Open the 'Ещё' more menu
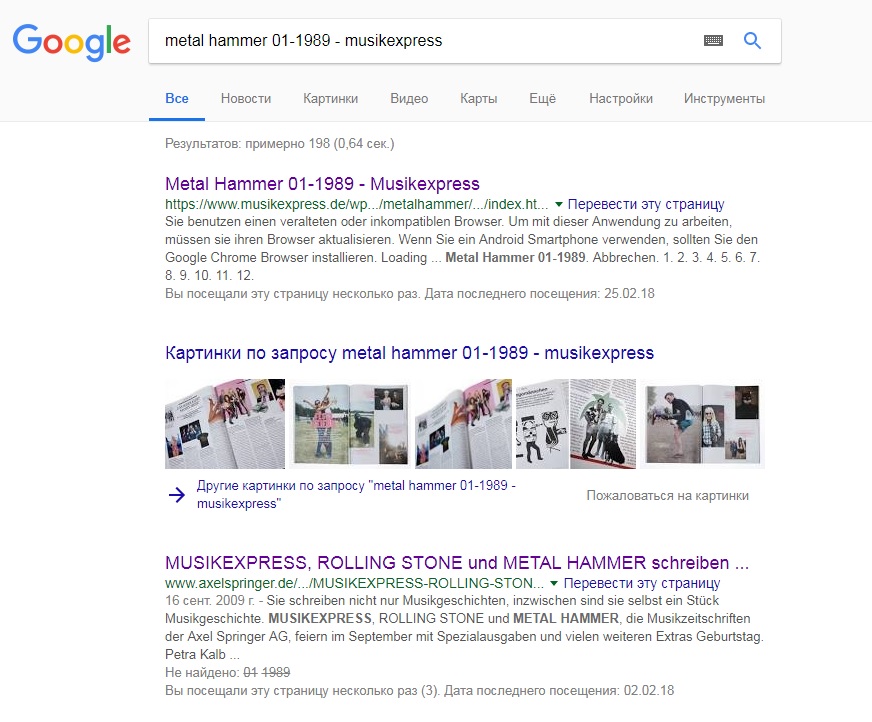Image resolution: width=872 pixels, height=722 pixels. (542, 98)
